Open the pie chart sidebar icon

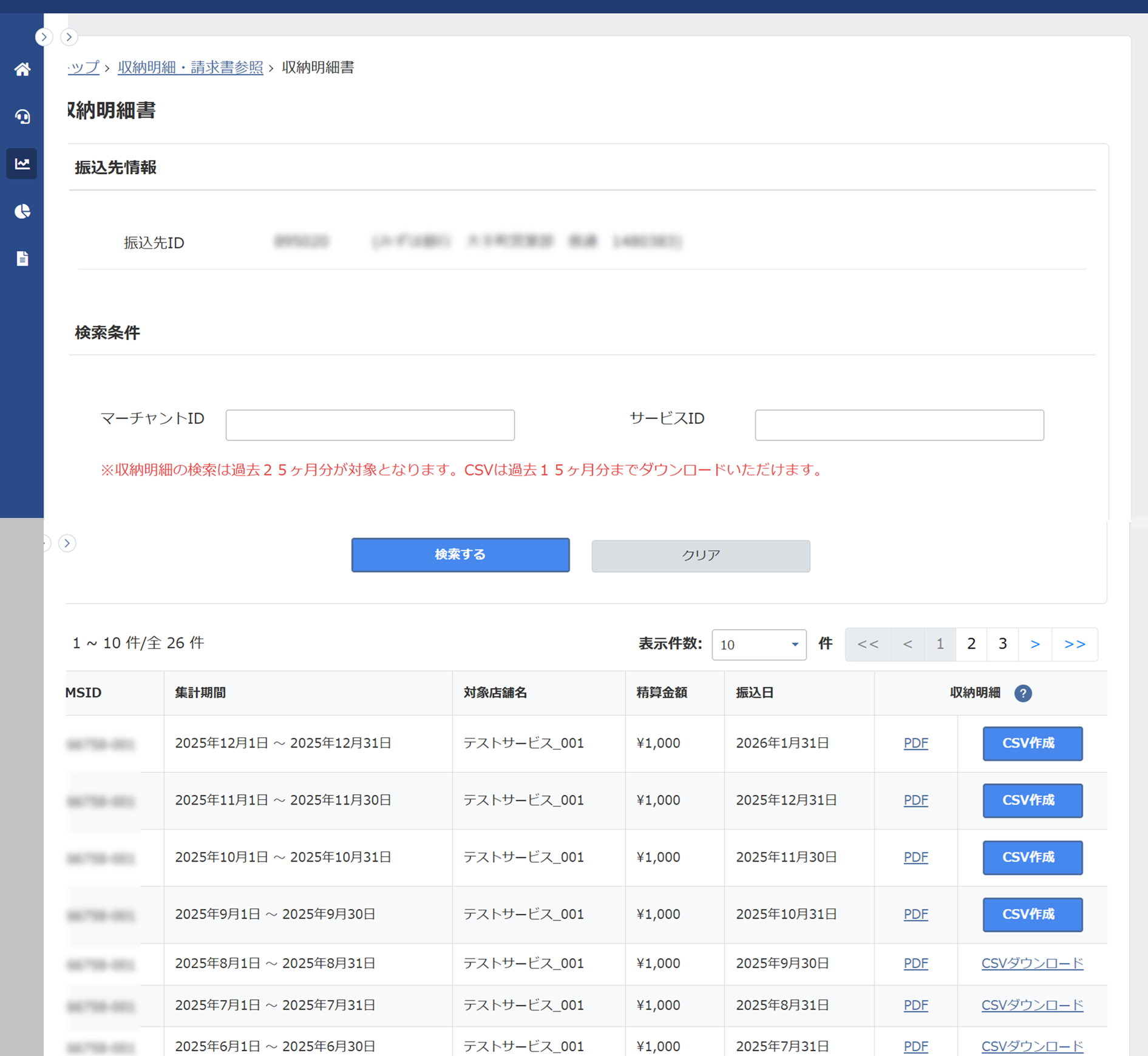22,211
